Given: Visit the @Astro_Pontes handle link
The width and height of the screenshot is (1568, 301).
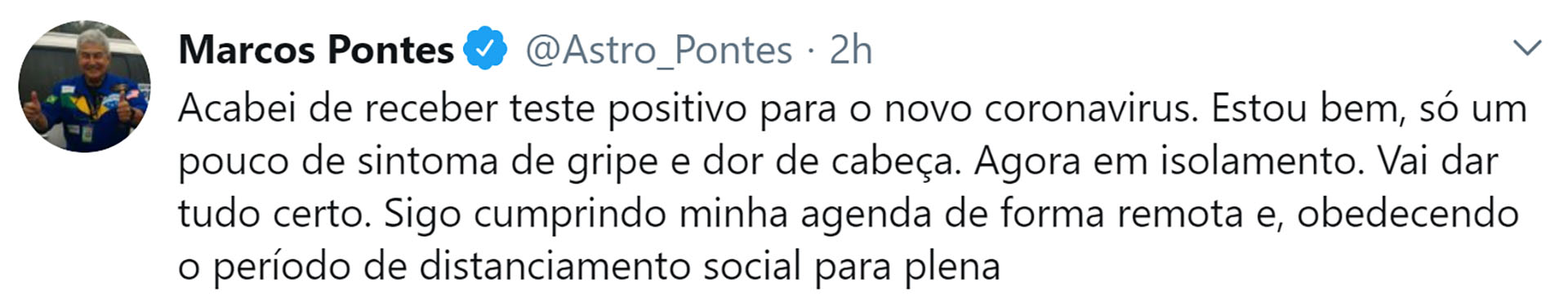Looking at the screenshot, I should click(x=658, y=51).
